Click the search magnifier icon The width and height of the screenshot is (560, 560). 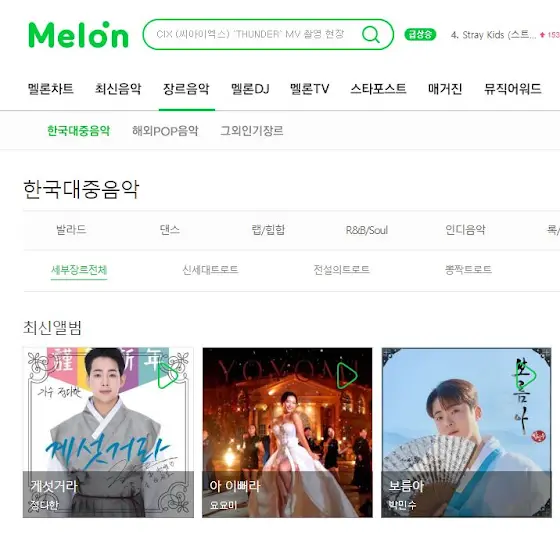tap(371, 35)
